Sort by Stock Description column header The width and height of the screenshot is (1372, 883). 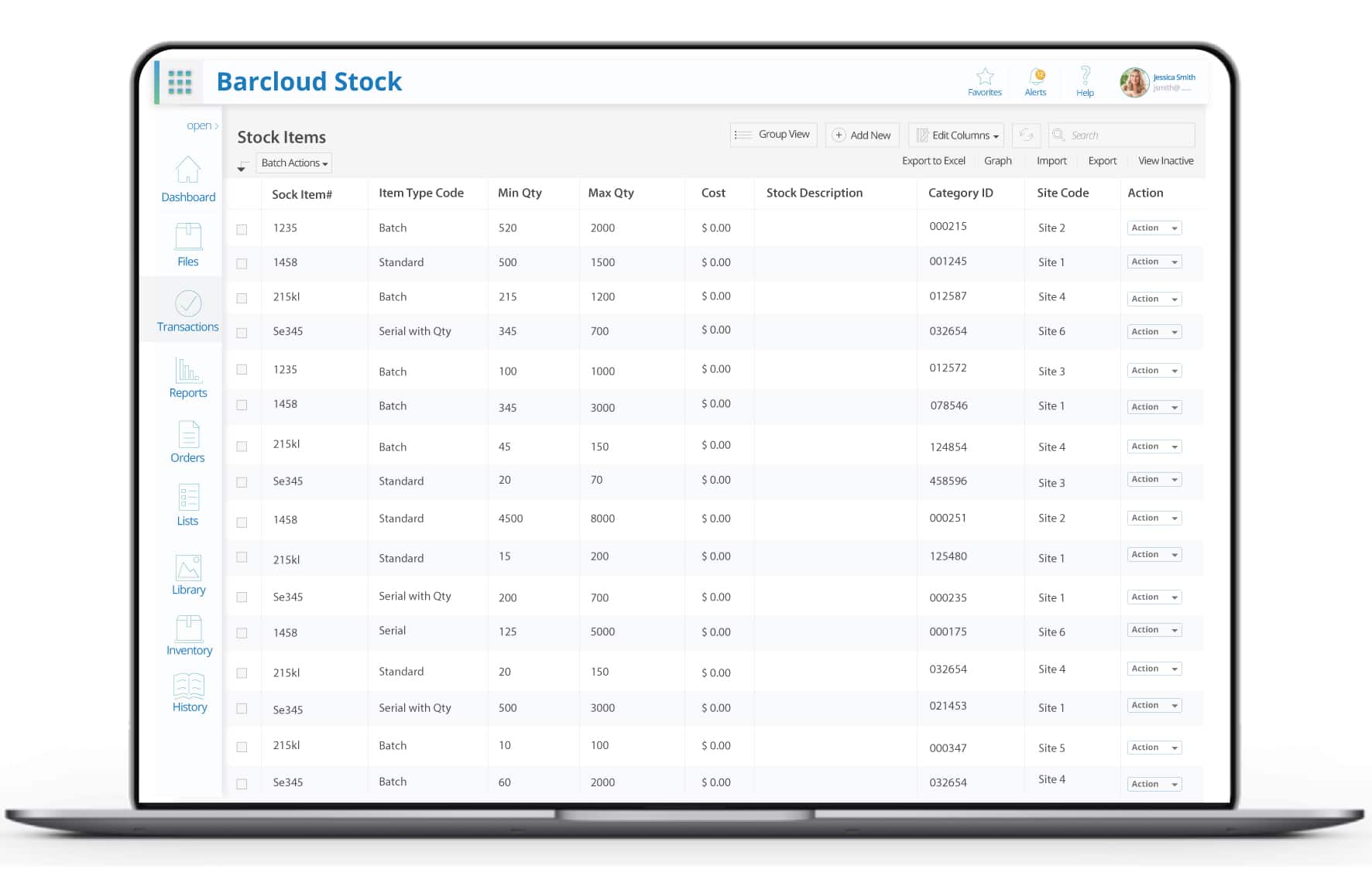point(815,193)
